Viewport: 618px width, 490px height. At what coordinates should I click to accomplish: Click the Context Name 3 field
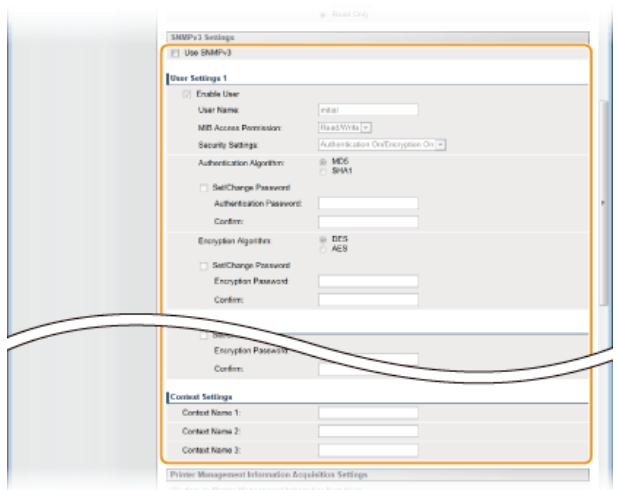(368, 450)
